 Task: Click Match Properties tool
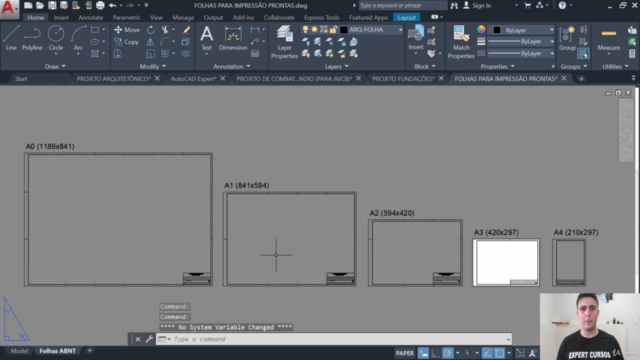(461, 42)
